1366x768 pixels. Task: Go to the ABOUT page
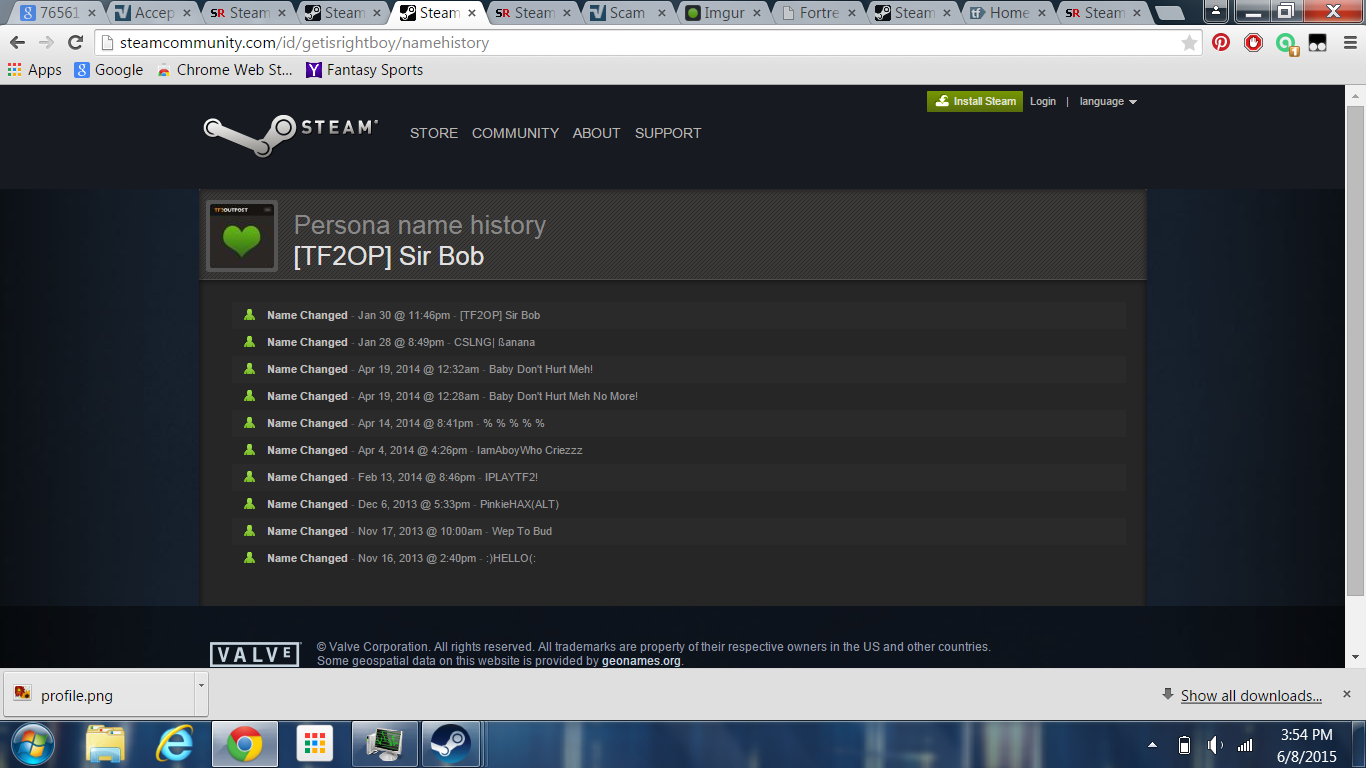click(596, 133)
